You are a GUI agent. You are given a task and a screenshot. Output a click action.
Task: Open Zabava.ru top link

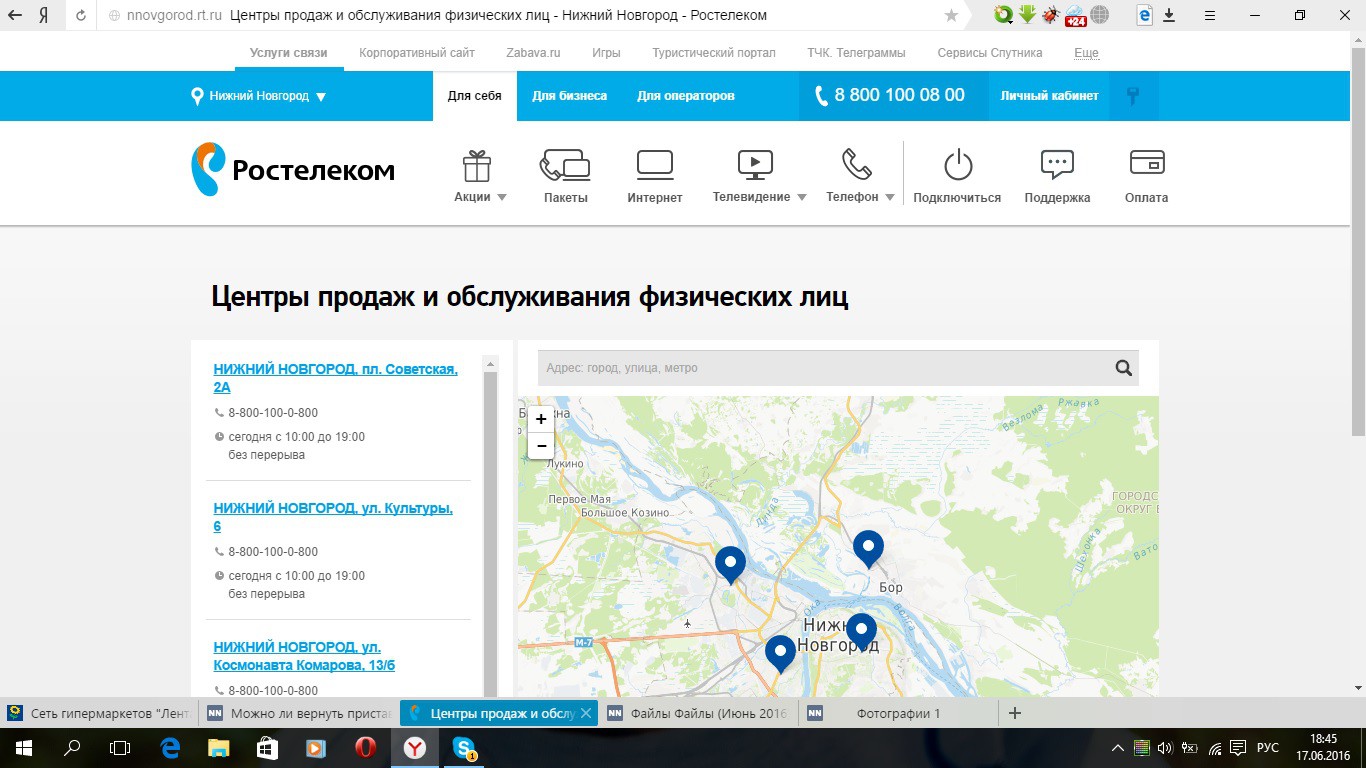[x=533, y=53]
